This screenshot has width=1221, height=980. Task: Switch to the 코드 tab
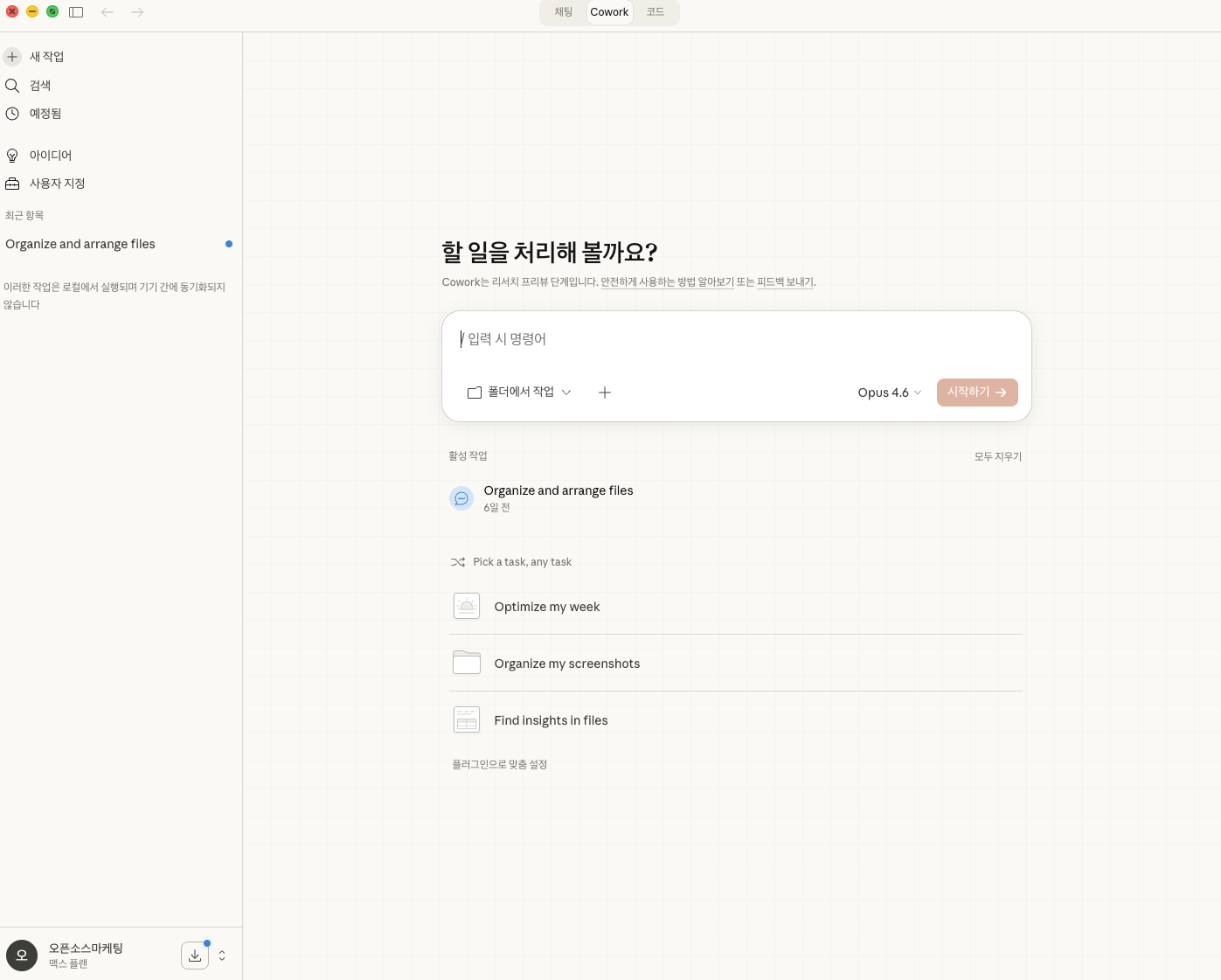click(x=656, y=12)
